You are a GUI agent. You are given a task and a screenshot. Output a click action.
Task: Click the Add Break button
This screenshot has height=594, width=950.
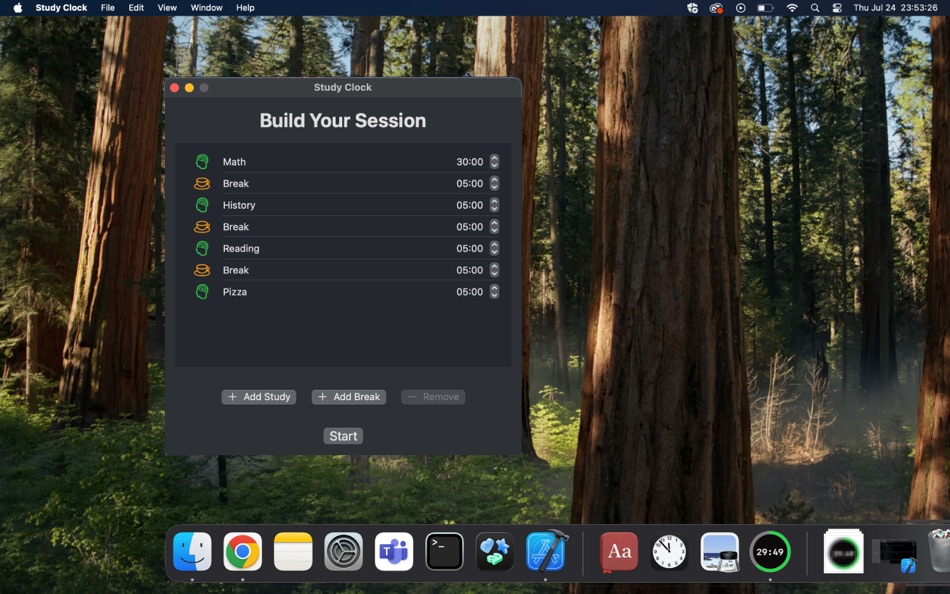[x=348, y=397]
